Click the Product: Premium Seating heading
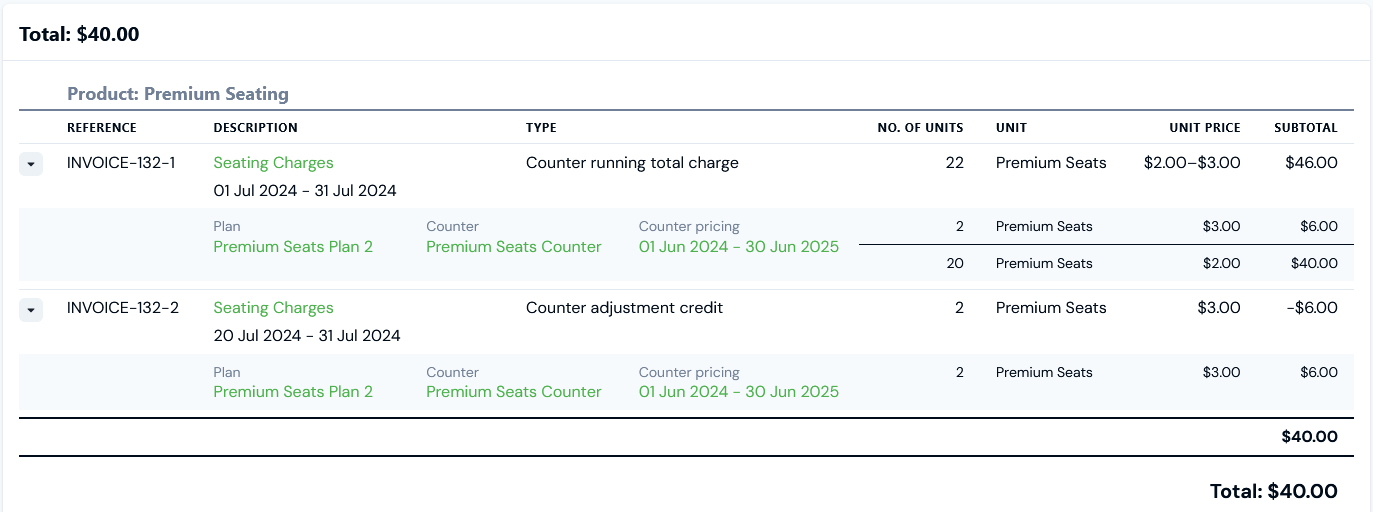The height and width of the screenshot is (512, 1373). click(x=178, y=94)
